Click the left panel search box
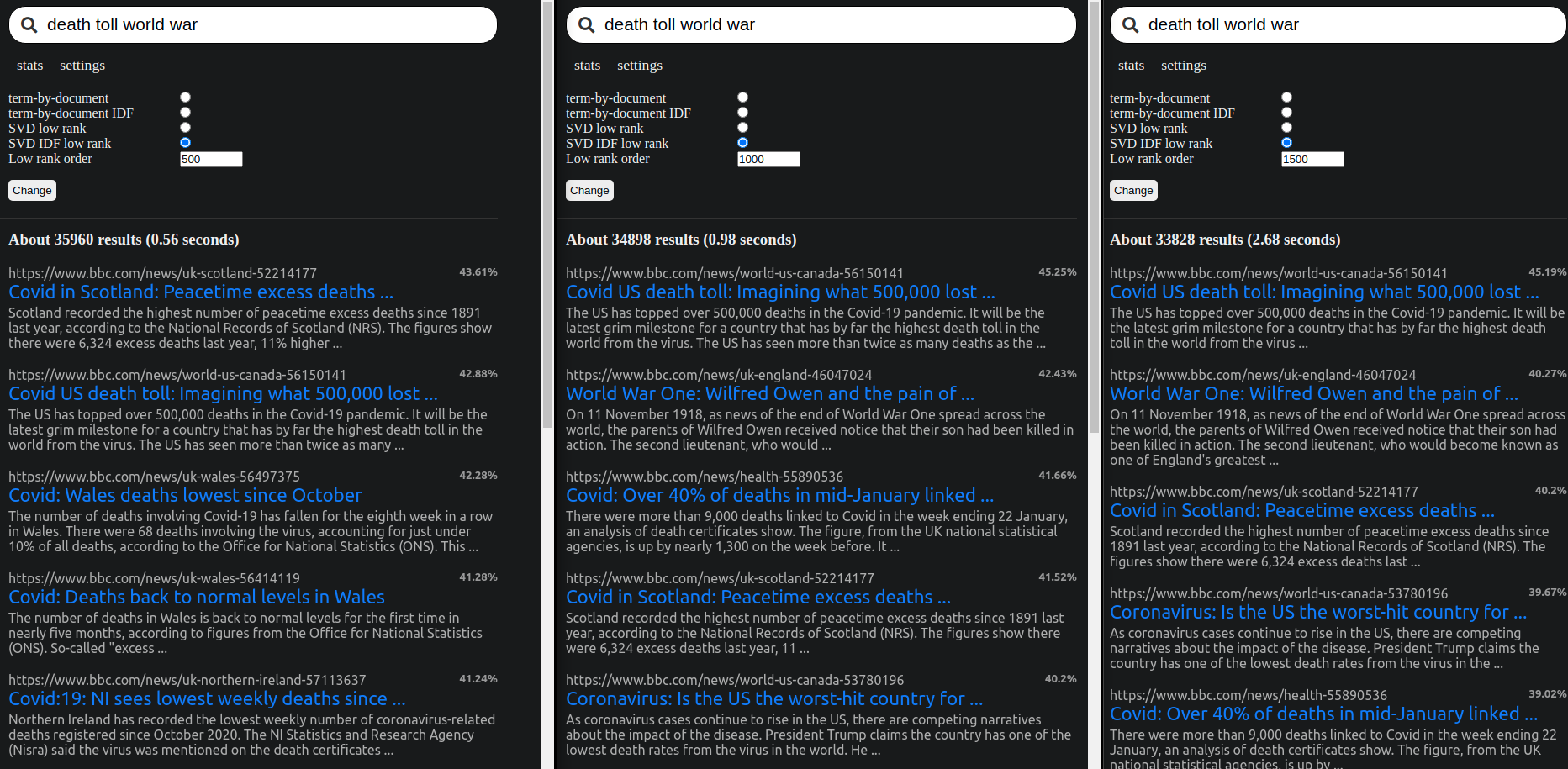Screen dimensions: 1568x769 point(252,25)
